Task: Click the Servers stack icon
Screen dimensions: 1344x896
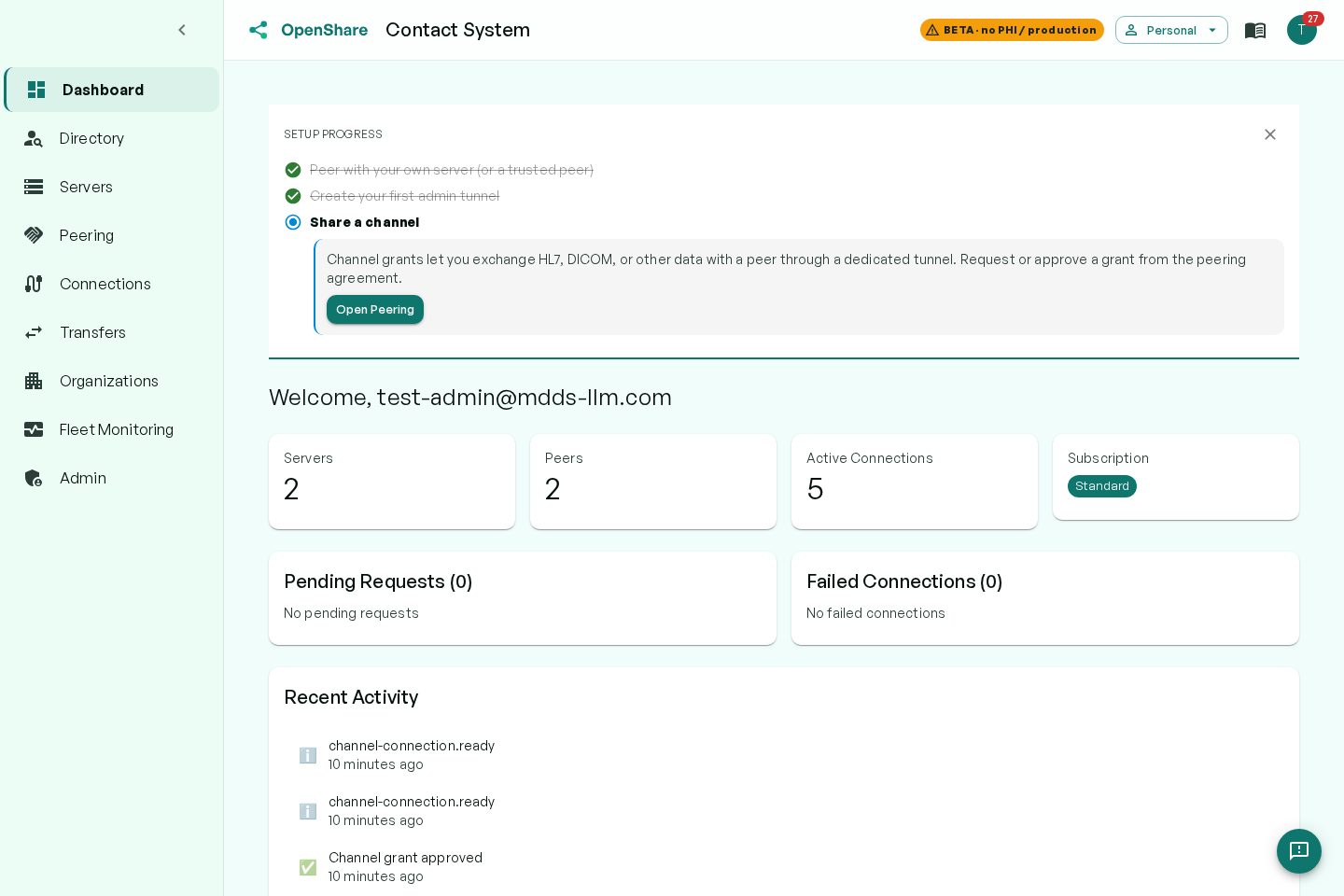Action: (34, 187)
